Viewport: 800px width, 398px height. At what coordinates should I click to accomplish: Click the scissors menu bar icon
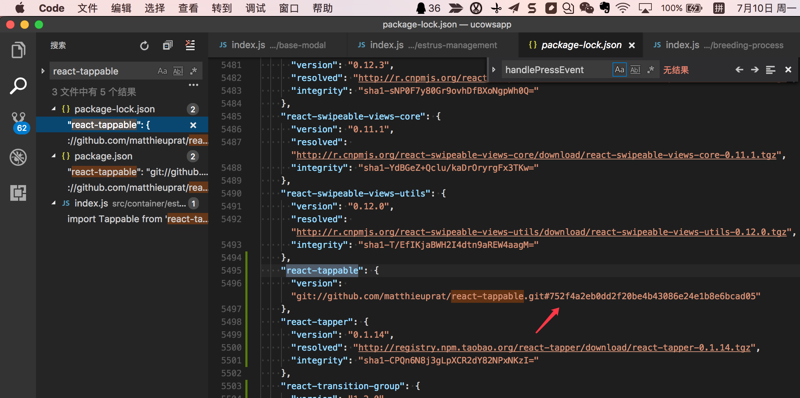496,8
